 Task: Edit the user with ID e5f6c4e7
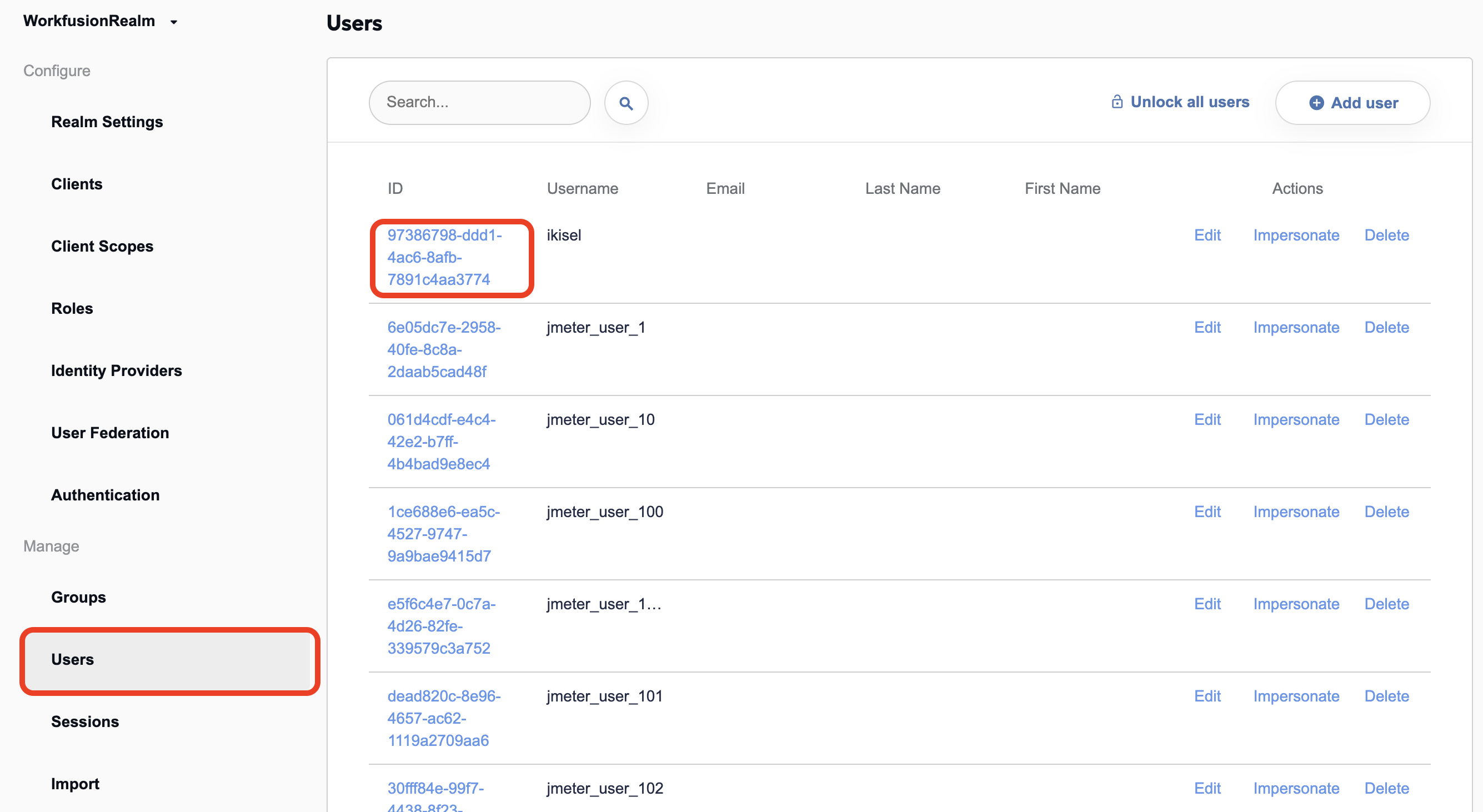pyautogui.click(x=1208, y=604)
